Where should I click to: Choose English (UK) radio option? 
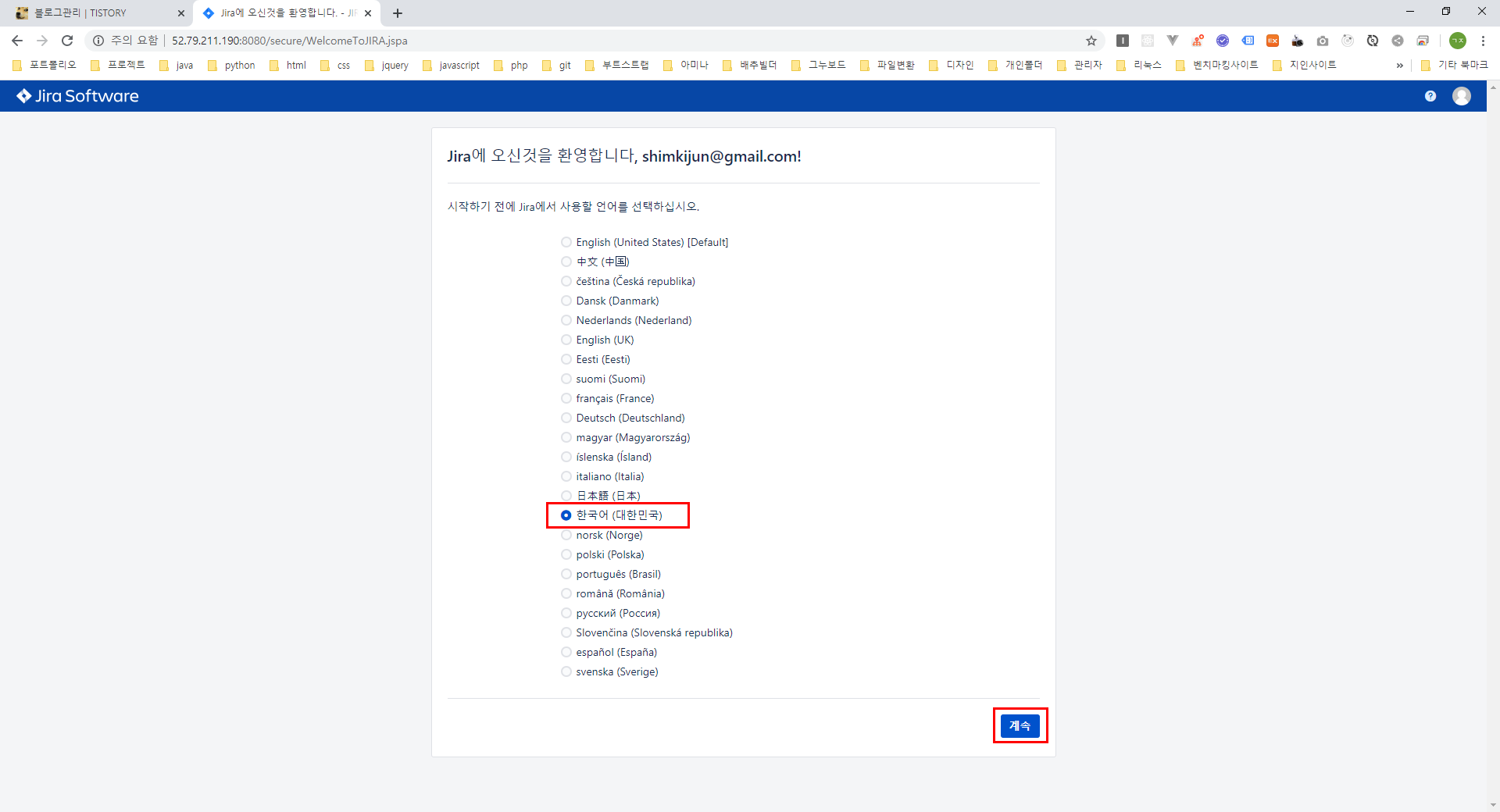pos(566,340)
